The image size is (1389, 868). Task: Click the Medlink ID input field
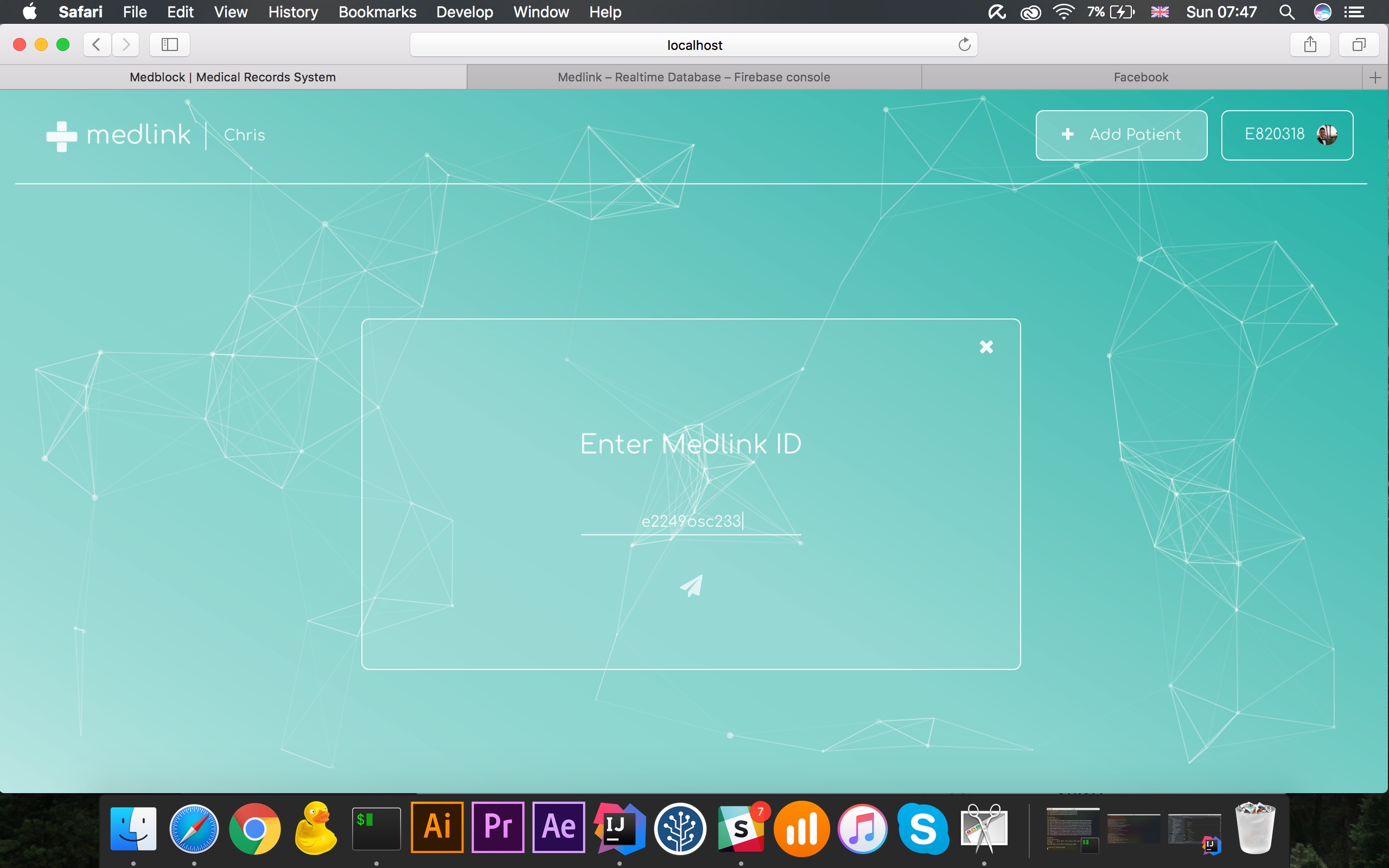coord(691,521)
